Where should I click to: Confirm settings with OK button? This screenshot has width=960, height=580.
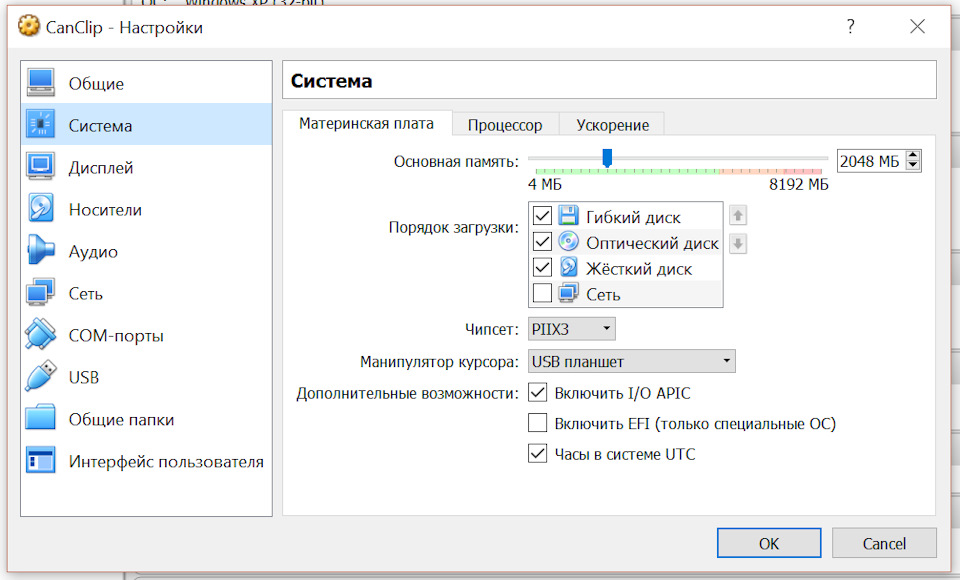(769, 543)
